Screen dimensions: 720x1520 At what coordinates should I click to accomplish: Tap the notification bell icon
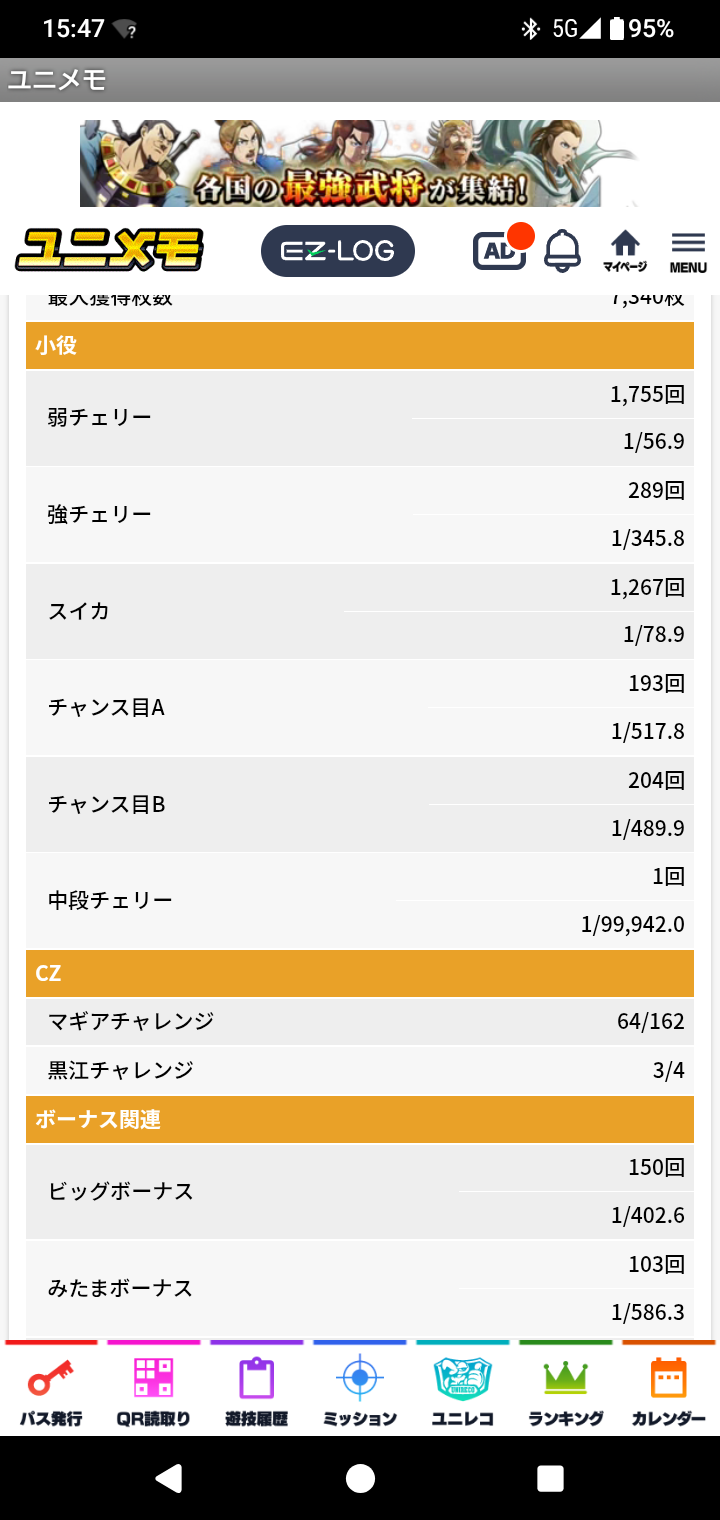point(562,250)
